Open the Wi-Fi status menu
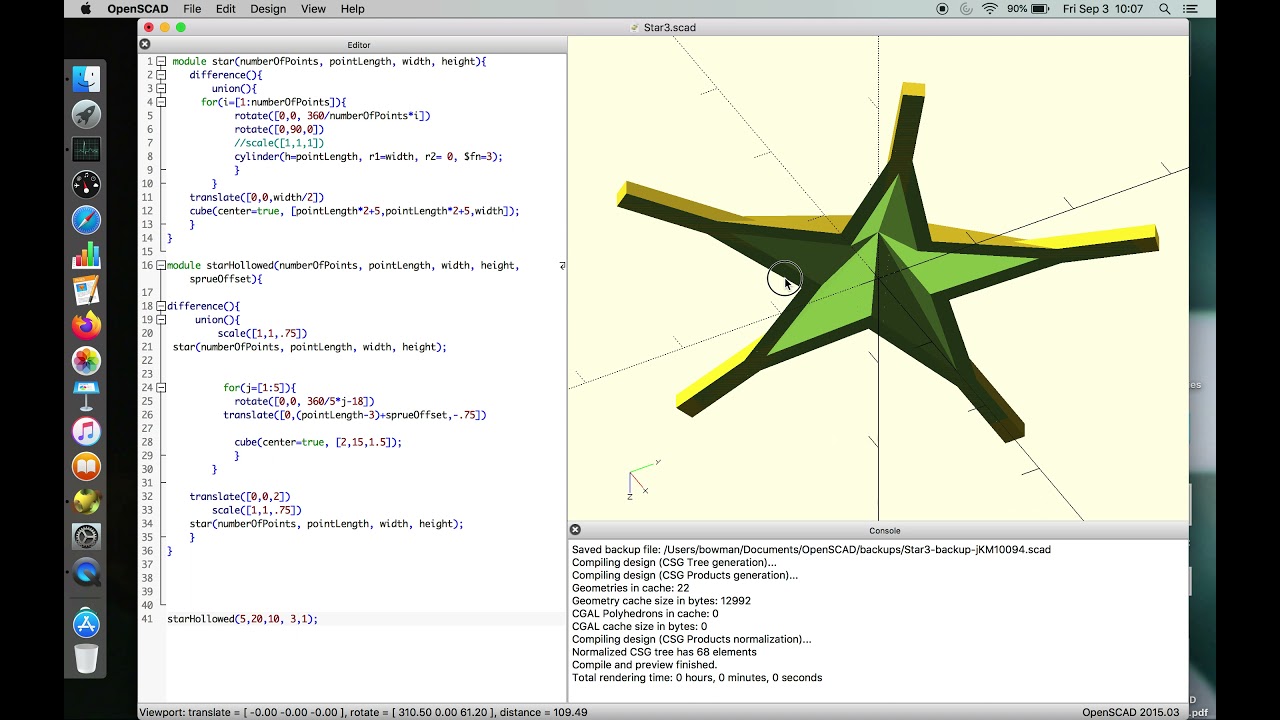The image size is (1280, 720). [x=990, y=9]
